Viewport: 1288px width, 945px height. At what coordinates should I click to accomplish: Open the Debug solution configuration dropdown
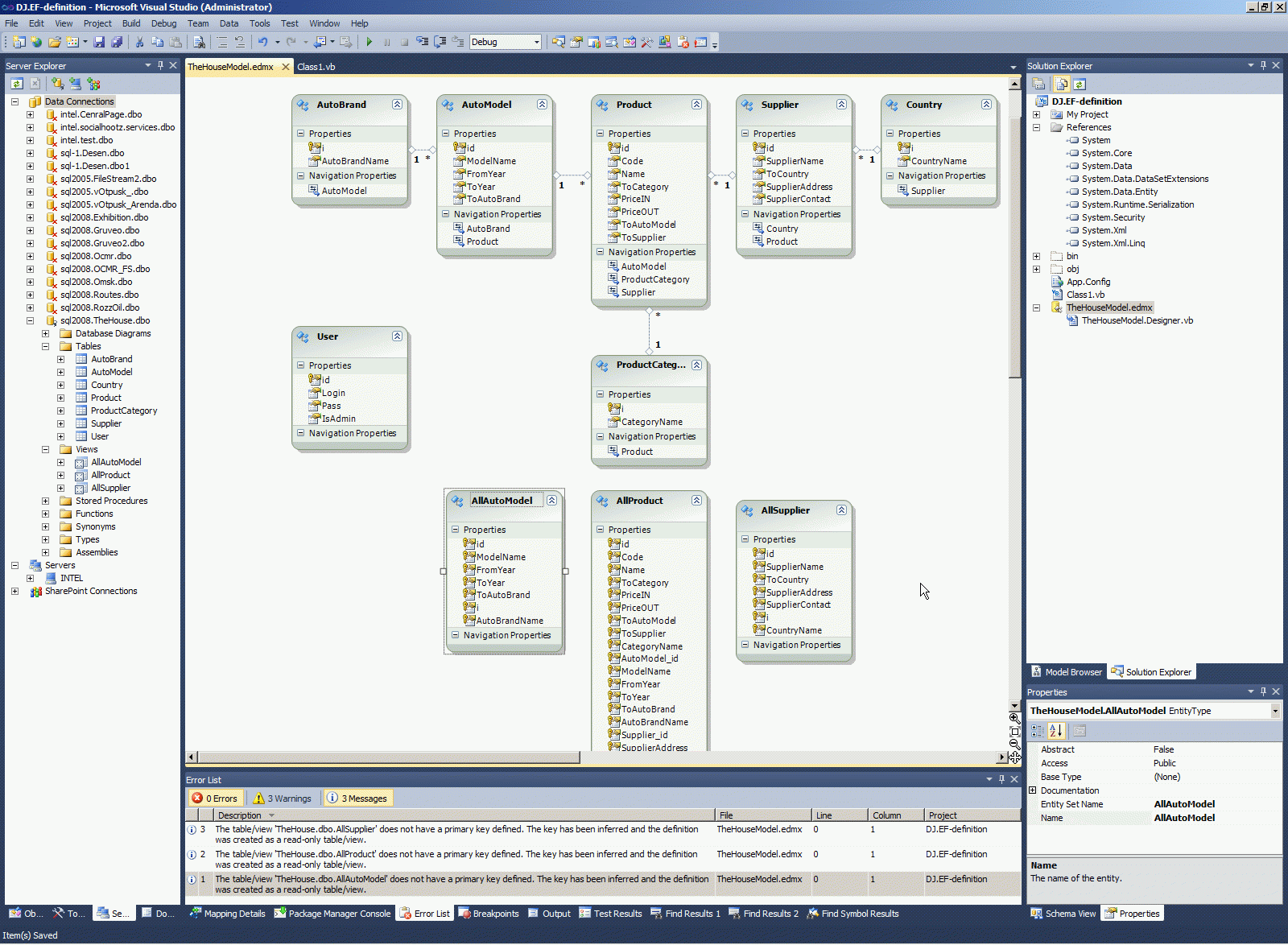click(536, 42)
